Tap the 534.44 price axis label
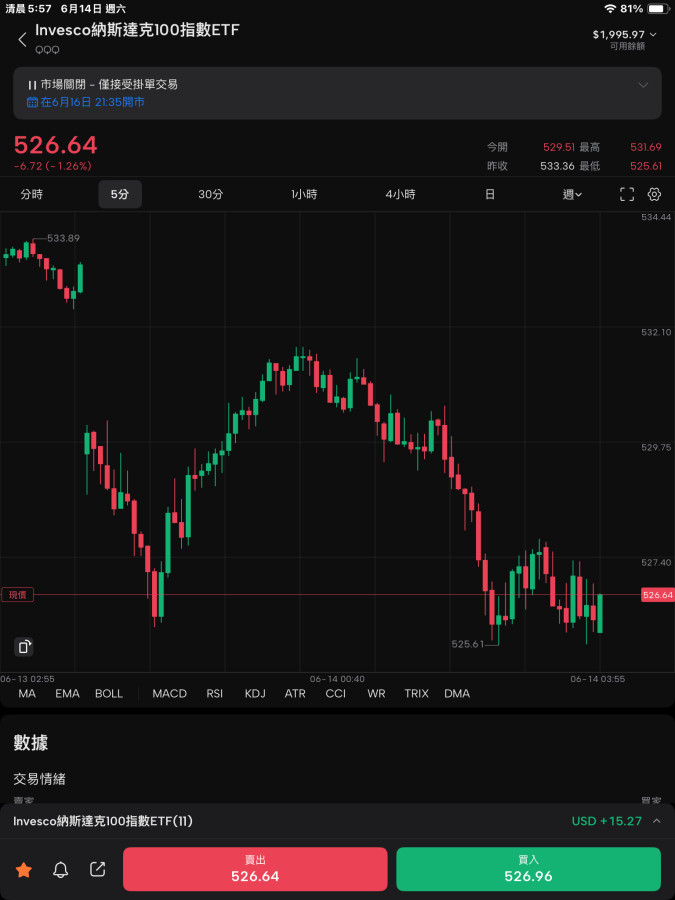 [x=656, y=217]
